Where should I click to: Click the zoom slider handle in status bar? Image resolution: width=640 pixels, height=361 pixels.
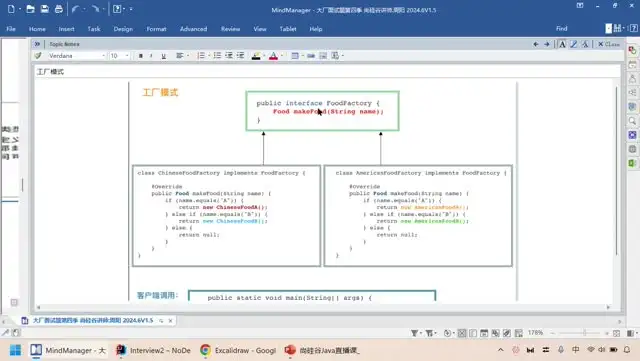click(584, 333)
